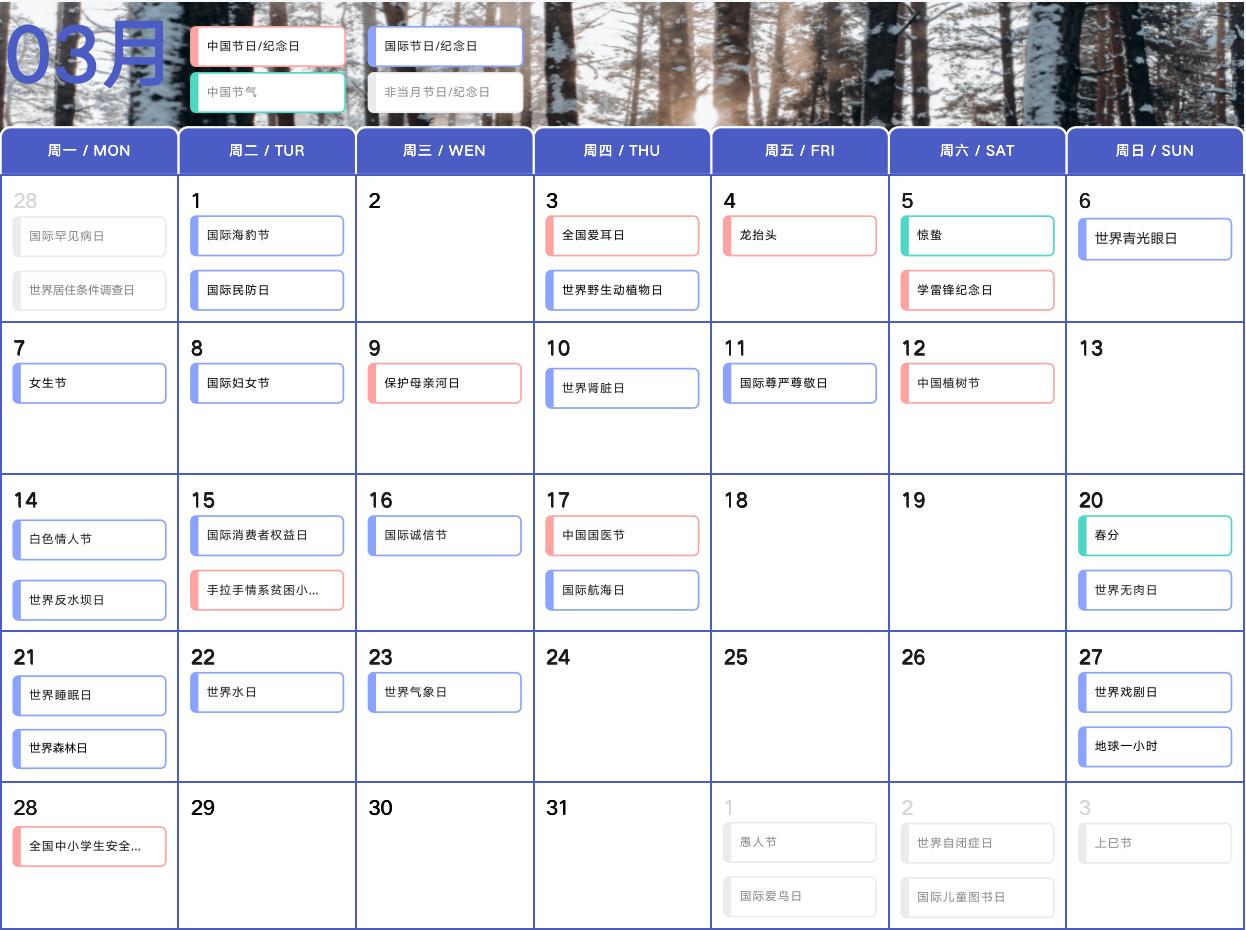Click the 国际妇女节 tag

tap(266, 383)
